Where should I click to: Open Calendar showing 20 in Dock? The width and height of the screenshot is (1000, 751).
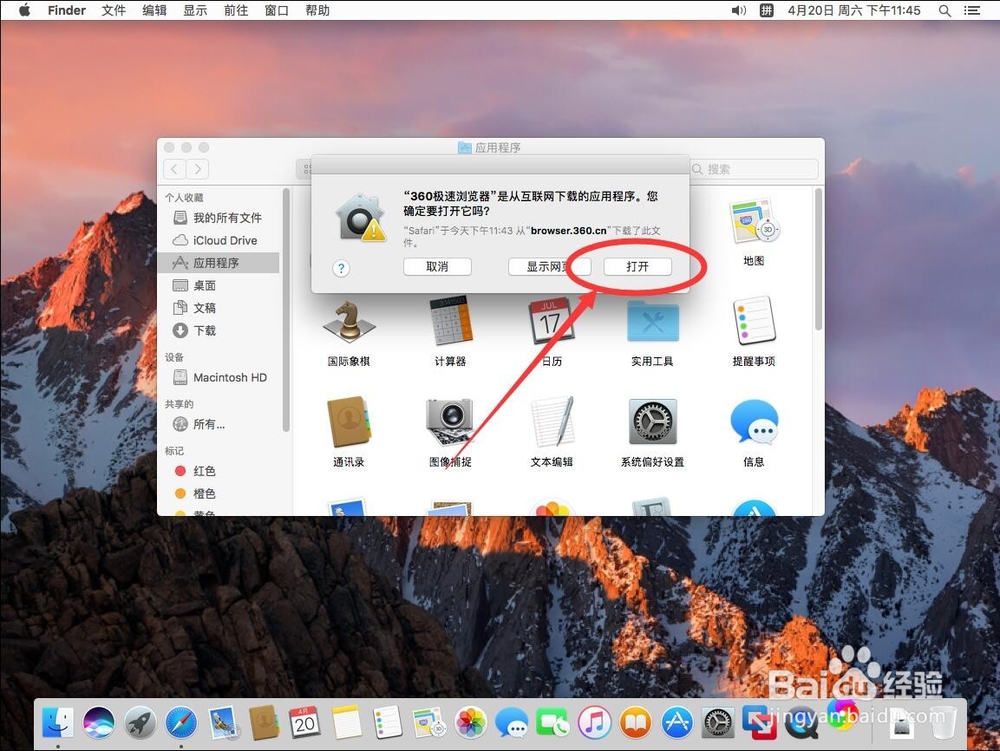[x=305, y=723]
